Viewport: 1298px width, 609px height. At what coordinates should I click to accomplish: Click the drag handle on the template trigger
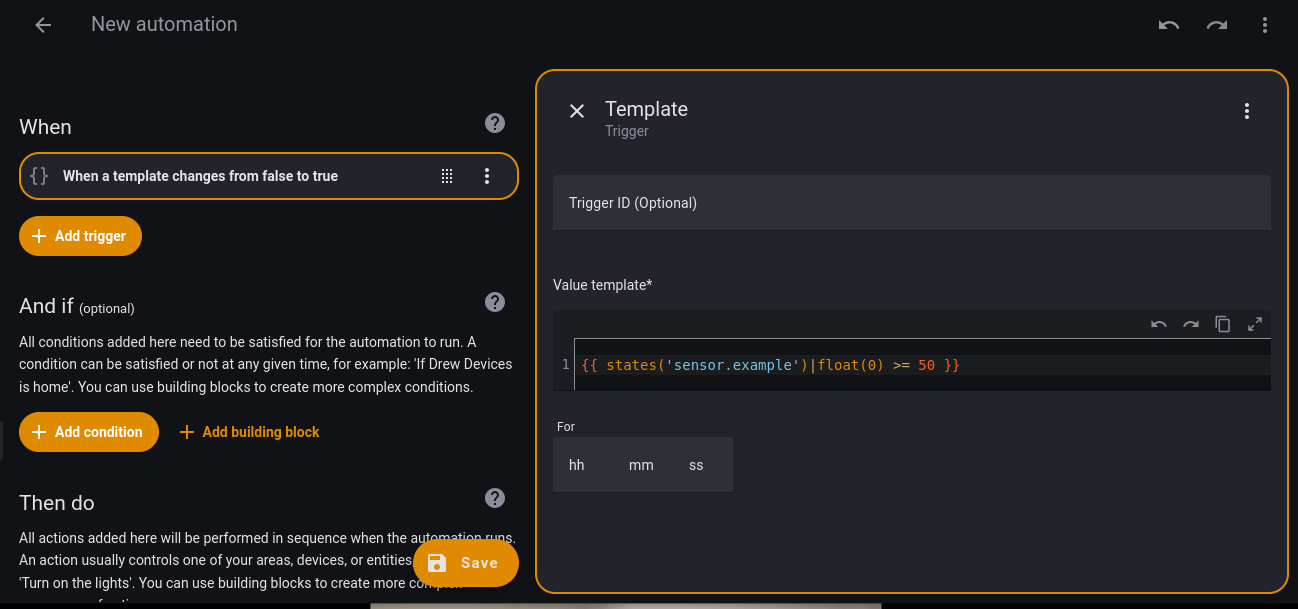[x=447, y=176]
